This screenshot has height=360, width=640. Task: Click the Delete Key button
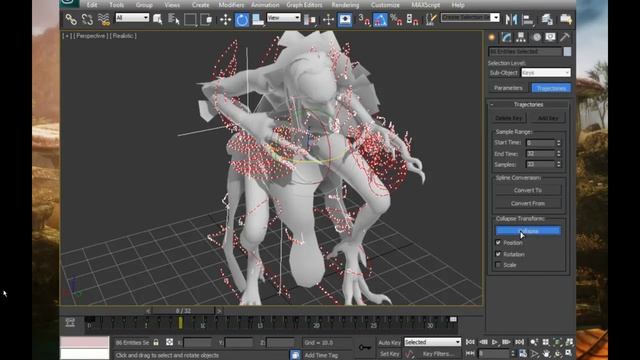[x=509, y=118]
